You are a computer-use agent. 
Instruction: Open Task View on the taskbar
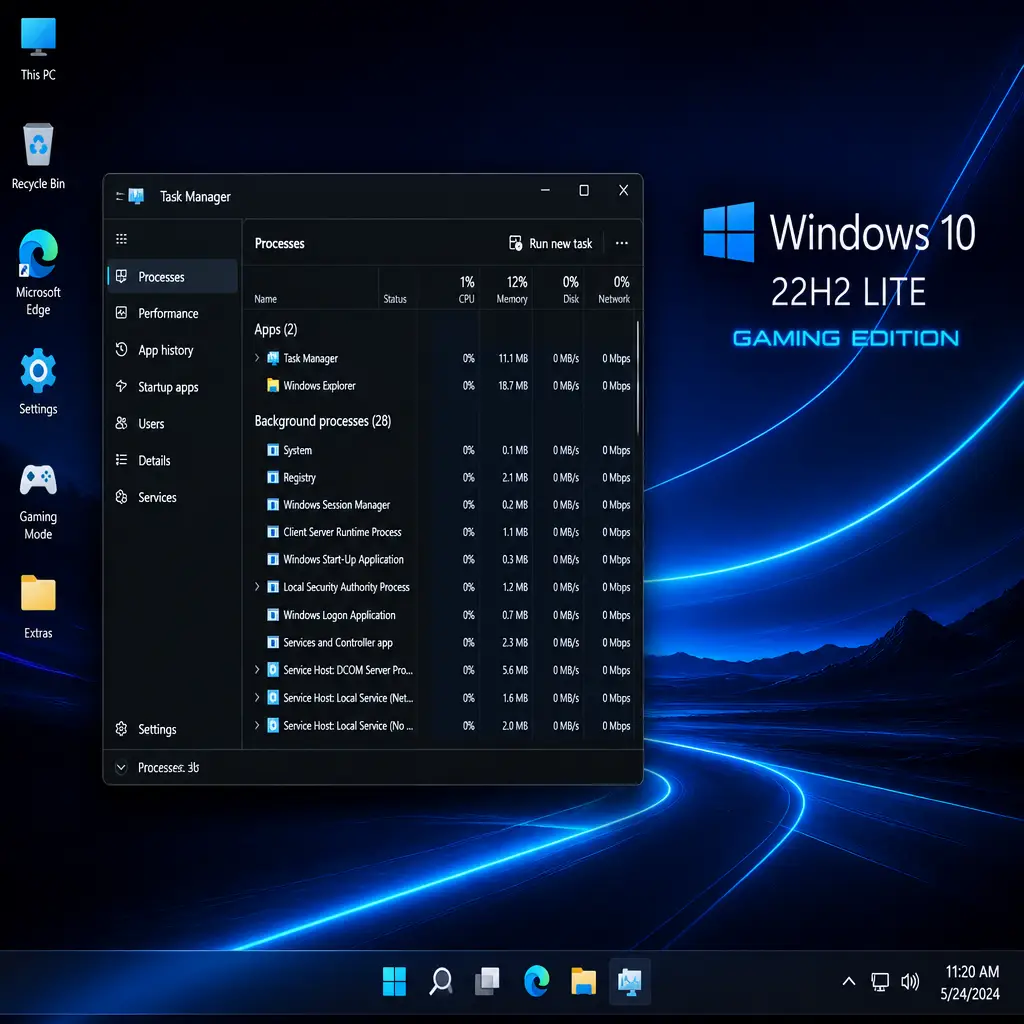pyautogui.click(x=487, y=981)
